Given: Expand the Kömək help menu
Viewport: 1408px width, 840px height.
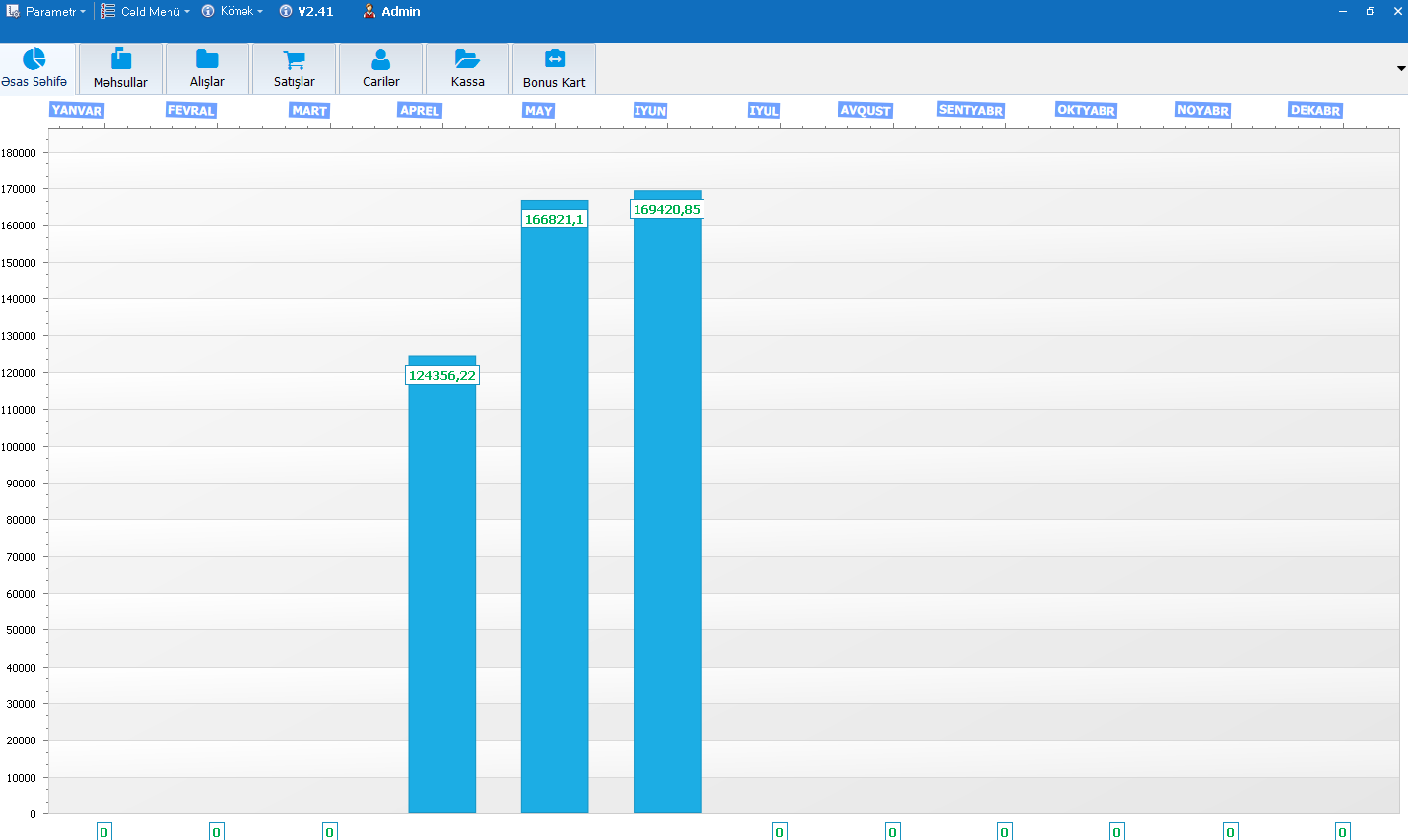Looking at the screenshot, I should tap(233, 11).
